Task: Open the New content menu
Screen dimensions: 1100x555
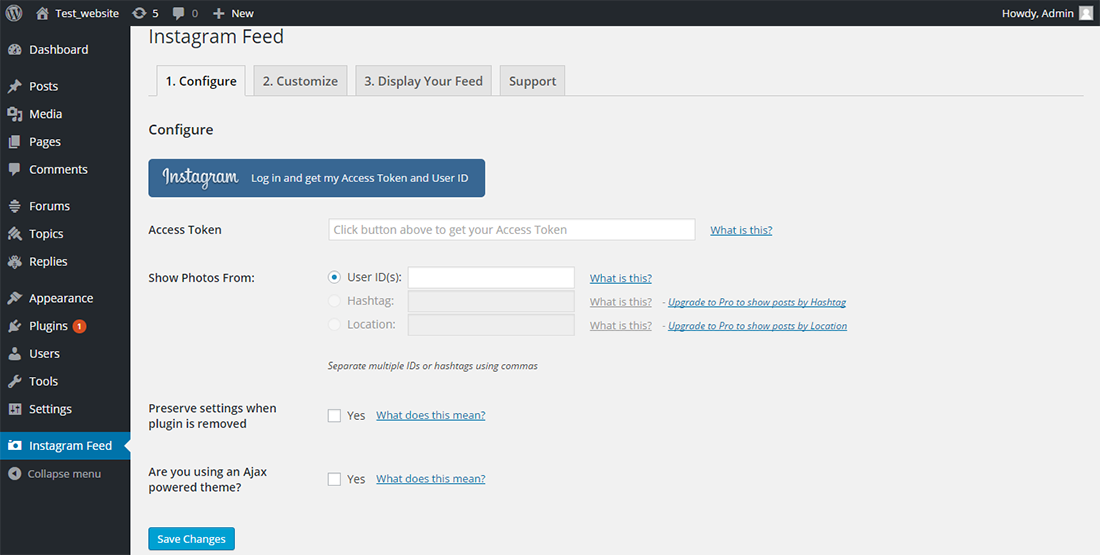Action: (x=233, y=13)
